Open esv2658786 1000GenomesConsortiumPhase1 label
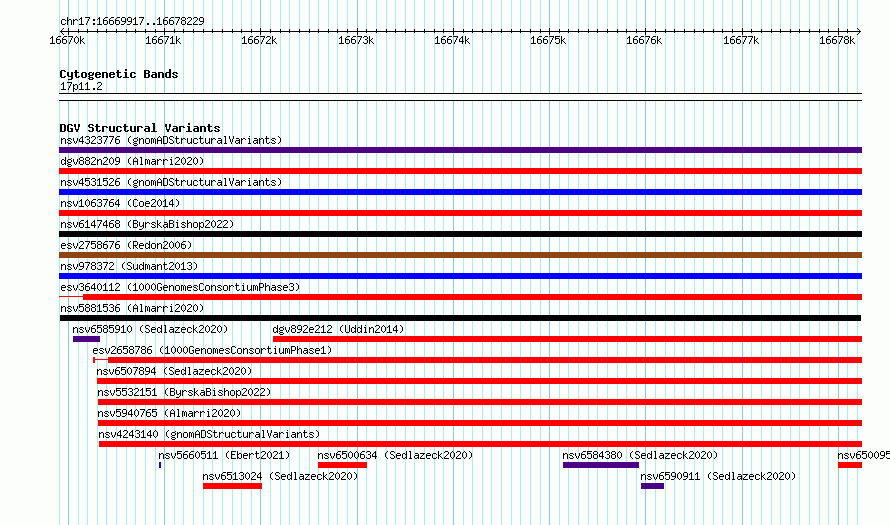Image resolution: width=890 pixels, height=525 pixels. pyautogui.click(x=212, y=350)
